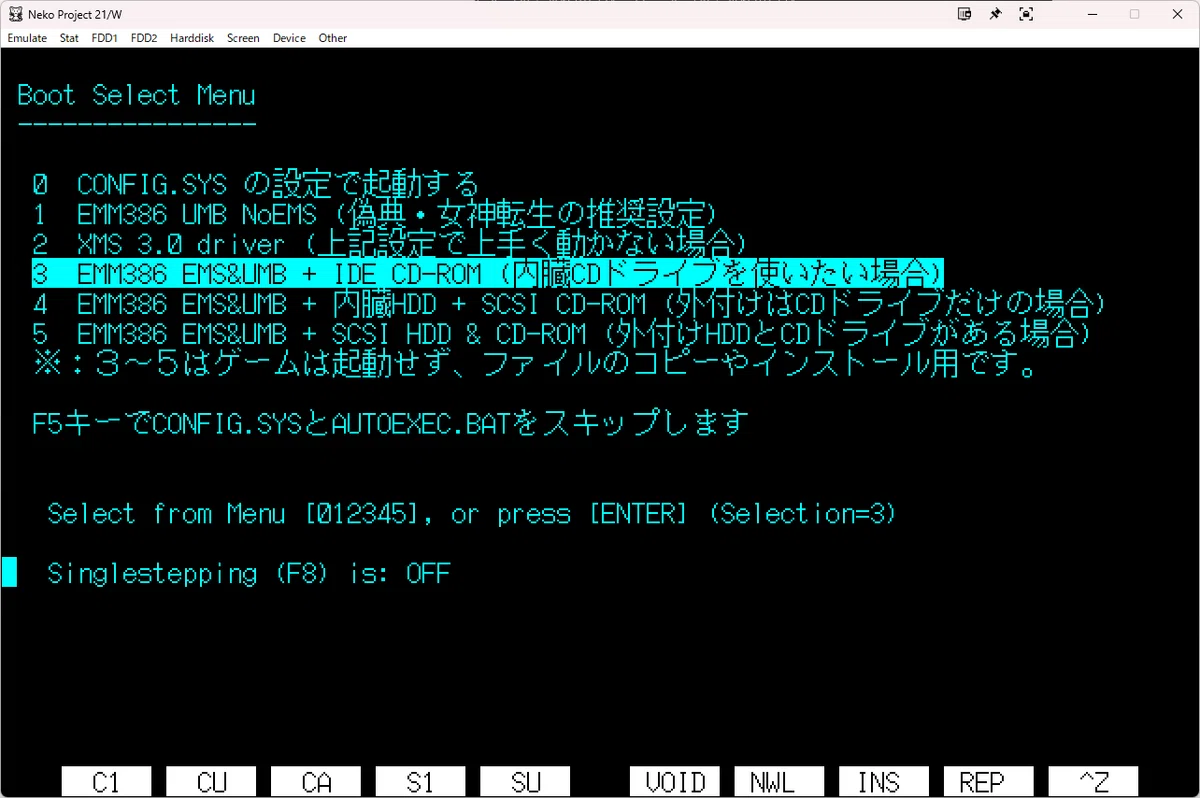
Task: Open the Device menu
Action: pyautogui.click(x=289, y=38)
